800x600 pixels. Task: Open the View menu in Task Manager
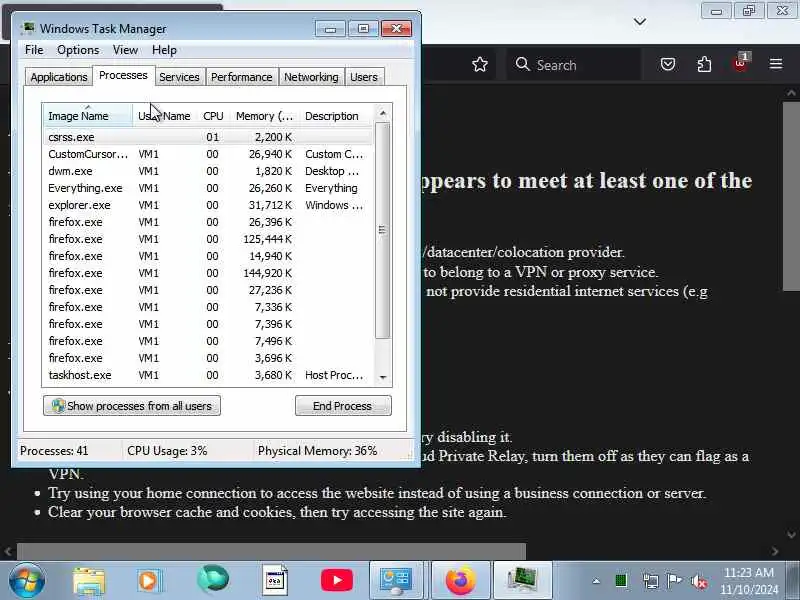[x=125, y=50]
